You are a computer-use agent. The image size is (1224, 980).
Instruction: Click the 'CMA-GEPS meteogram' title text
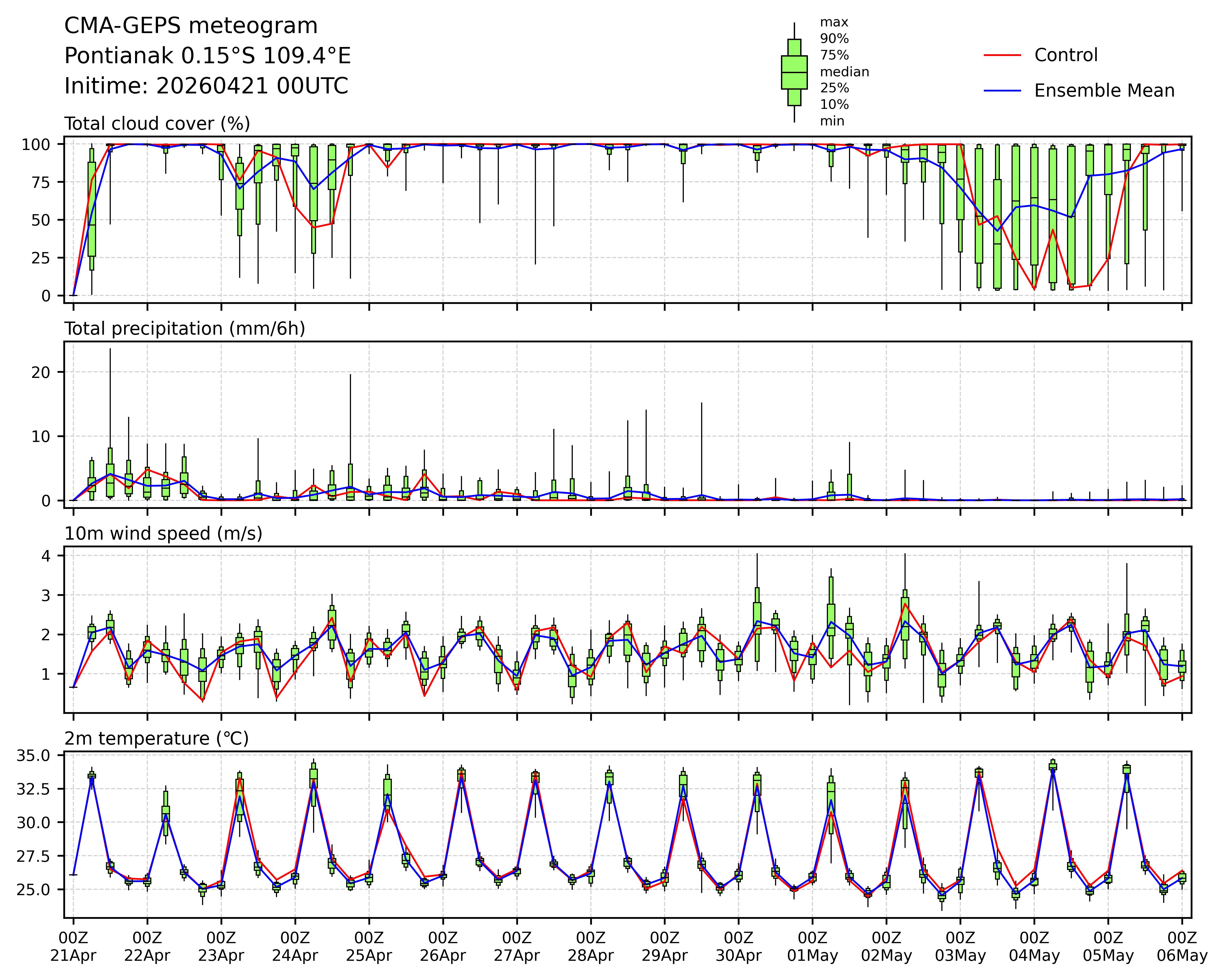[191, 26]
